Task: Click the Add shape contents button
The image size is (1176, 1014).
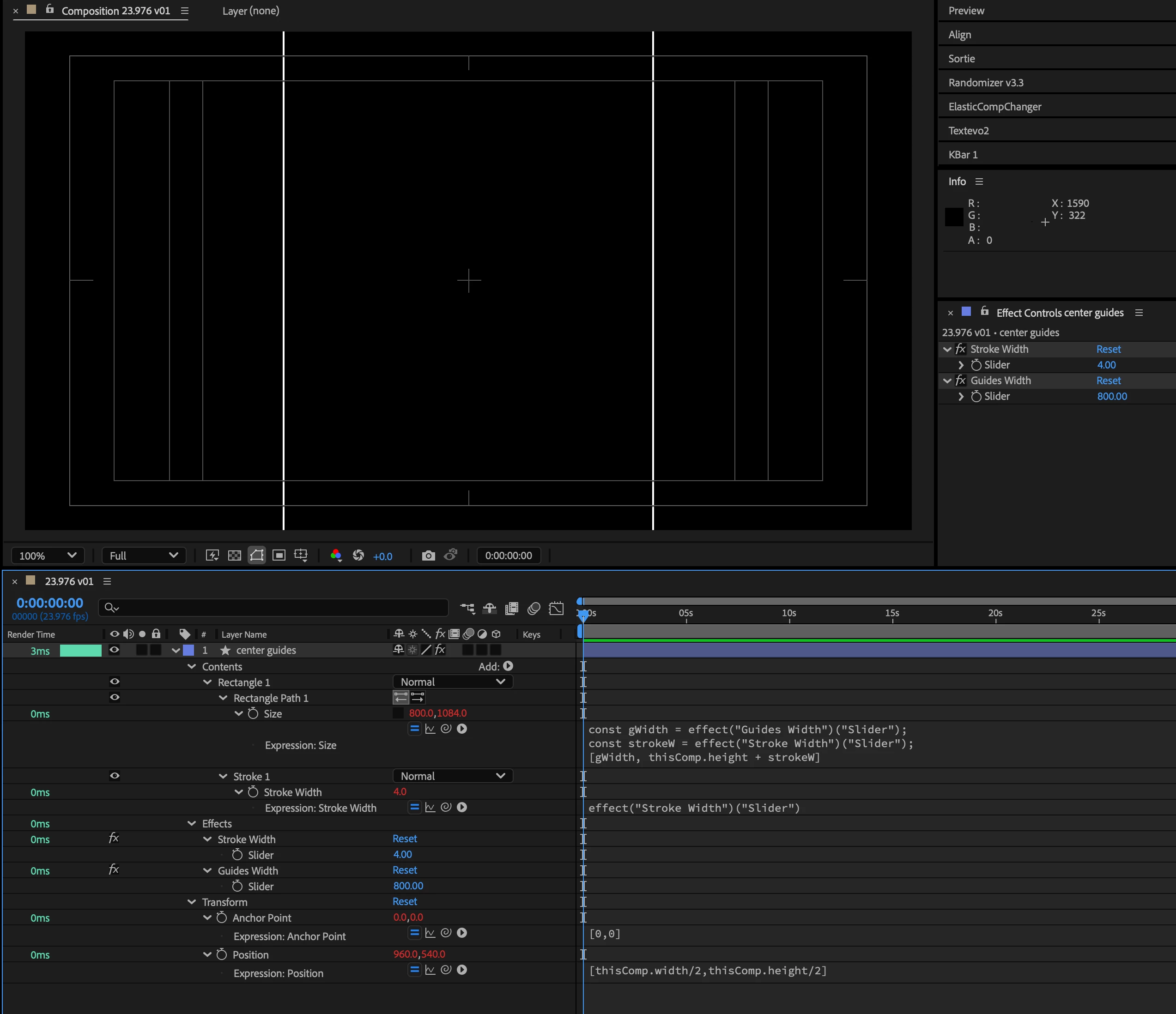Action: point(508,666)
